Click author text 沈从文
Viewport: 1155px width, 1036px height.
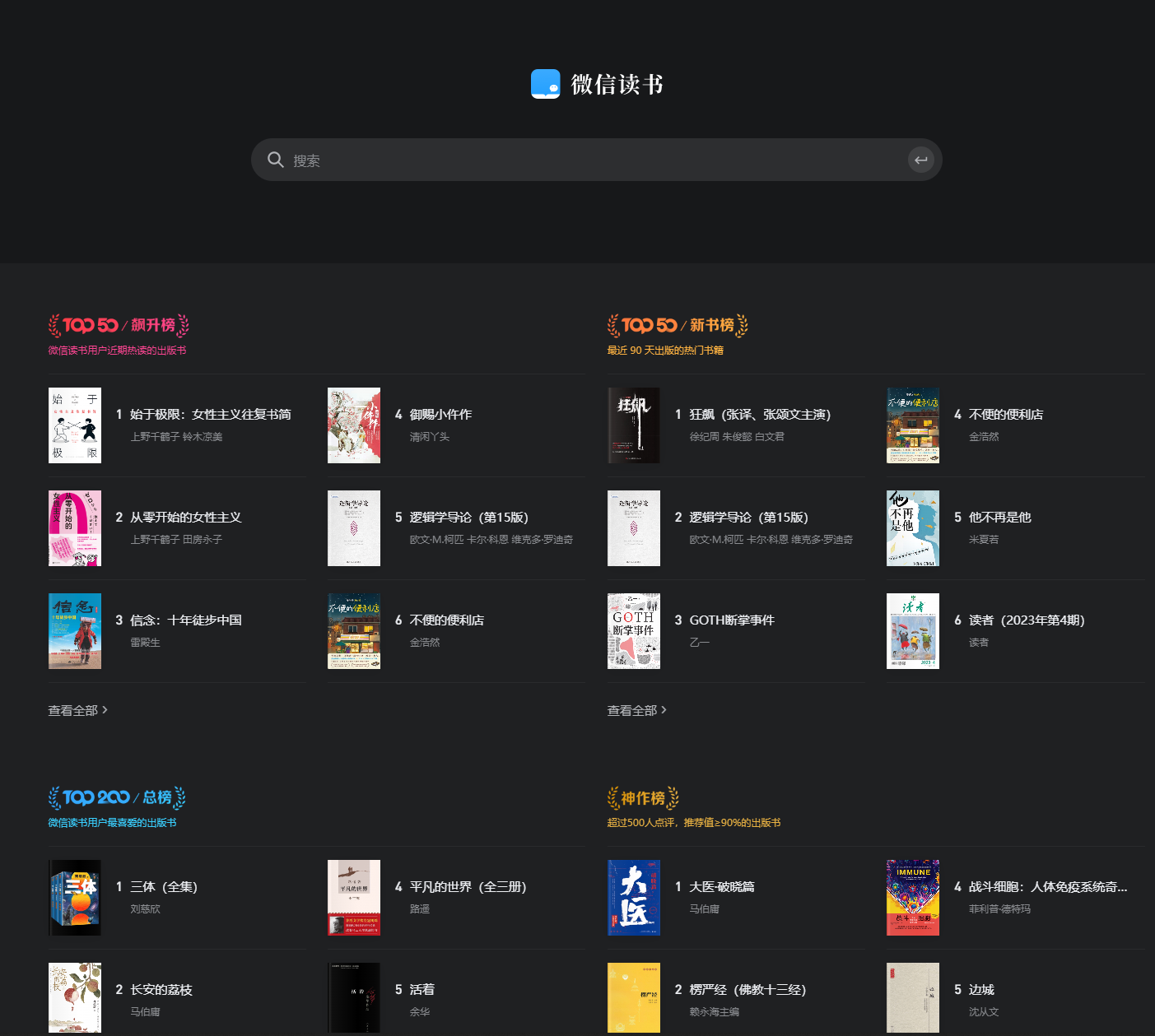click(x=984, y=1012)
